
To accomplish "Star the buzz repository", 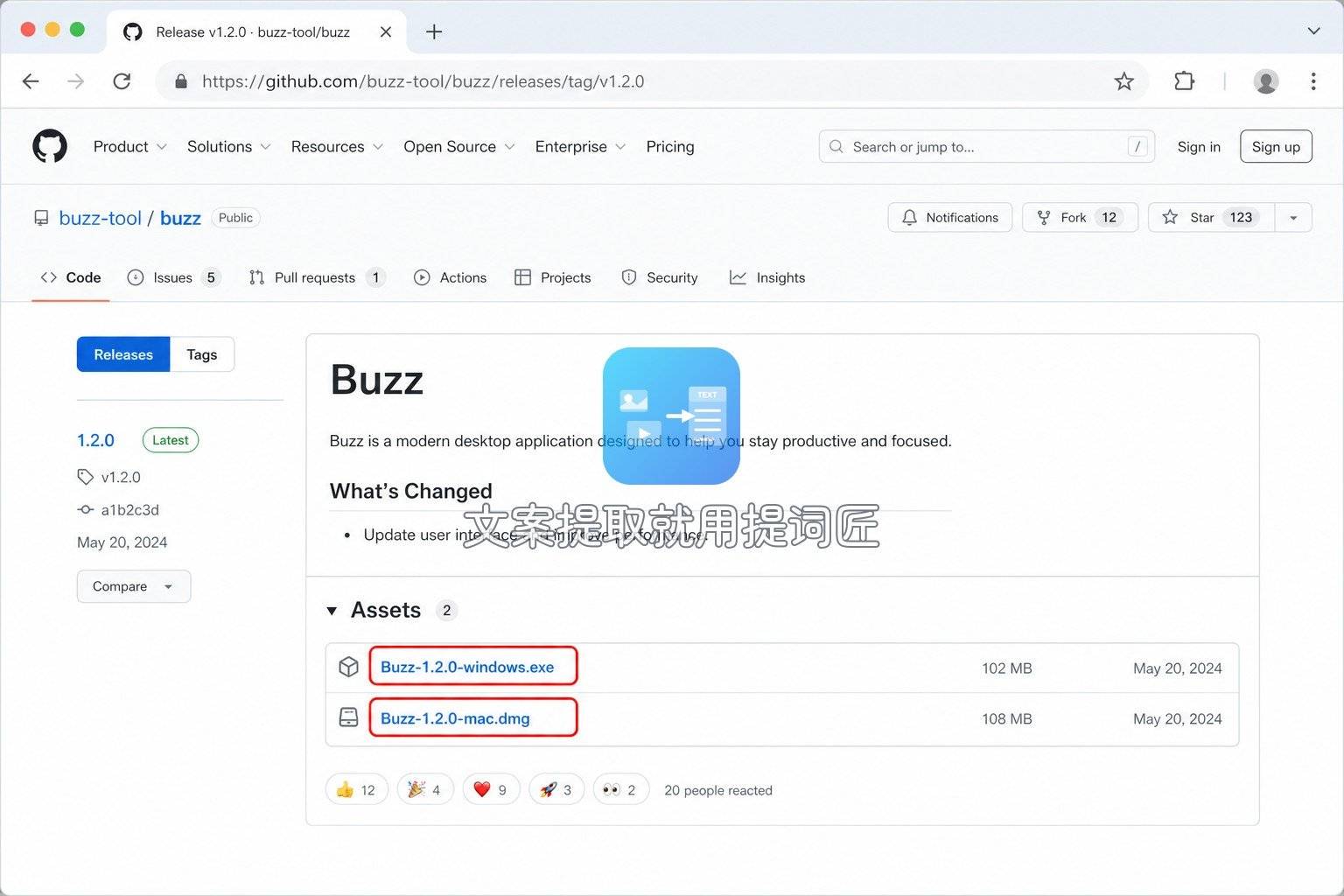I will click(x=1212, y=218).
